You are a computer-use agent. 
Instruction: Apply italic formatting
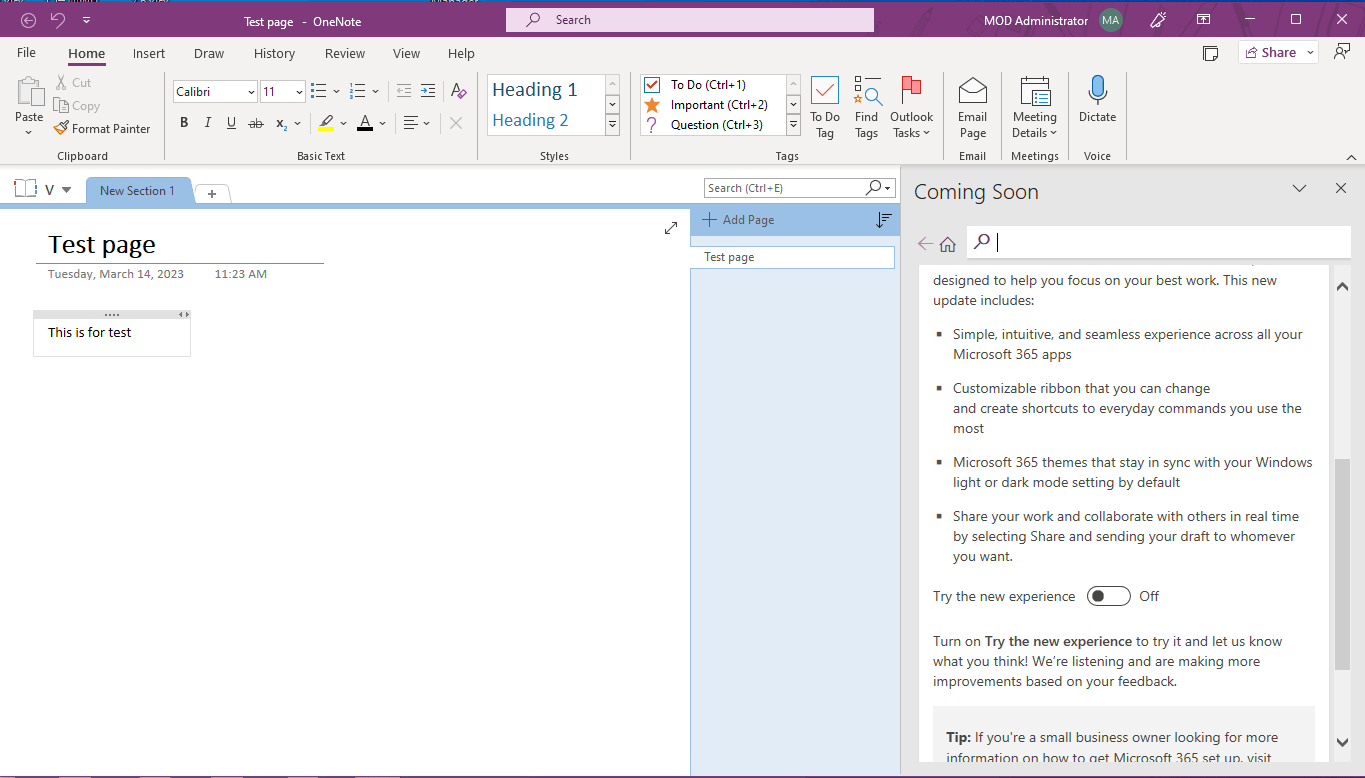pyautogui.click(x=208, y=123)
